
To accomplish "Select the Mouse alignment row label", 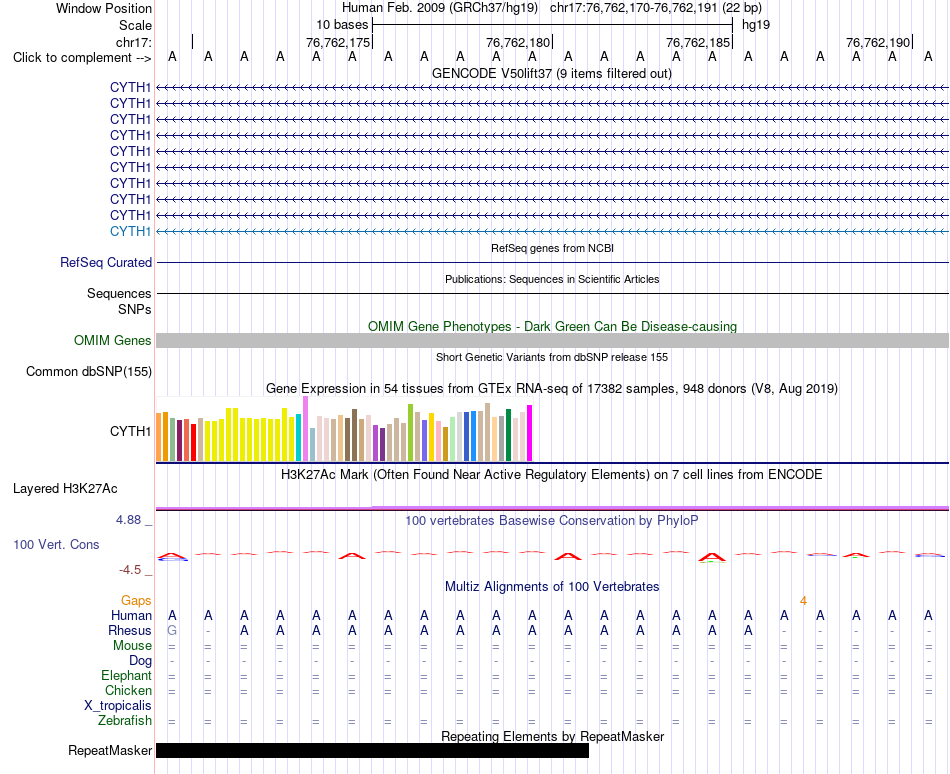I will (x=132, y=646).
